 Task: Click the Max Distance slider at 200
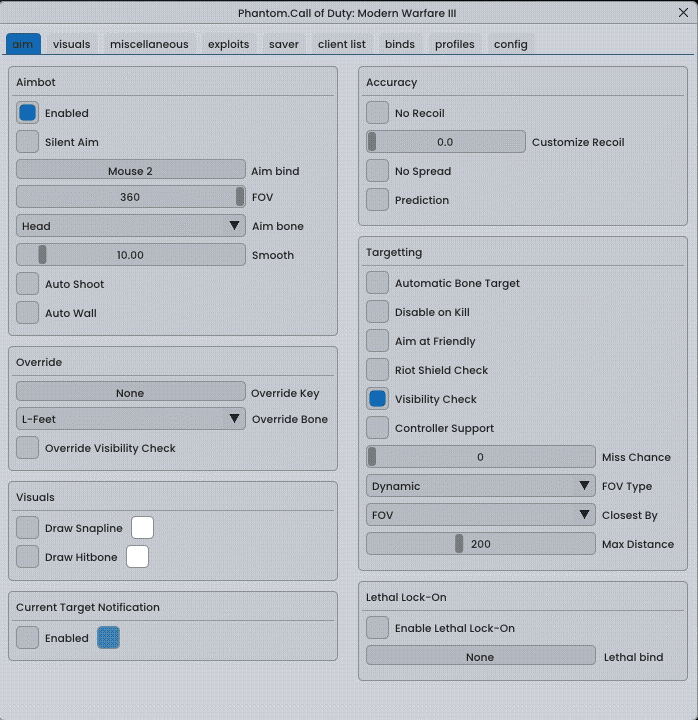point(481,544)
